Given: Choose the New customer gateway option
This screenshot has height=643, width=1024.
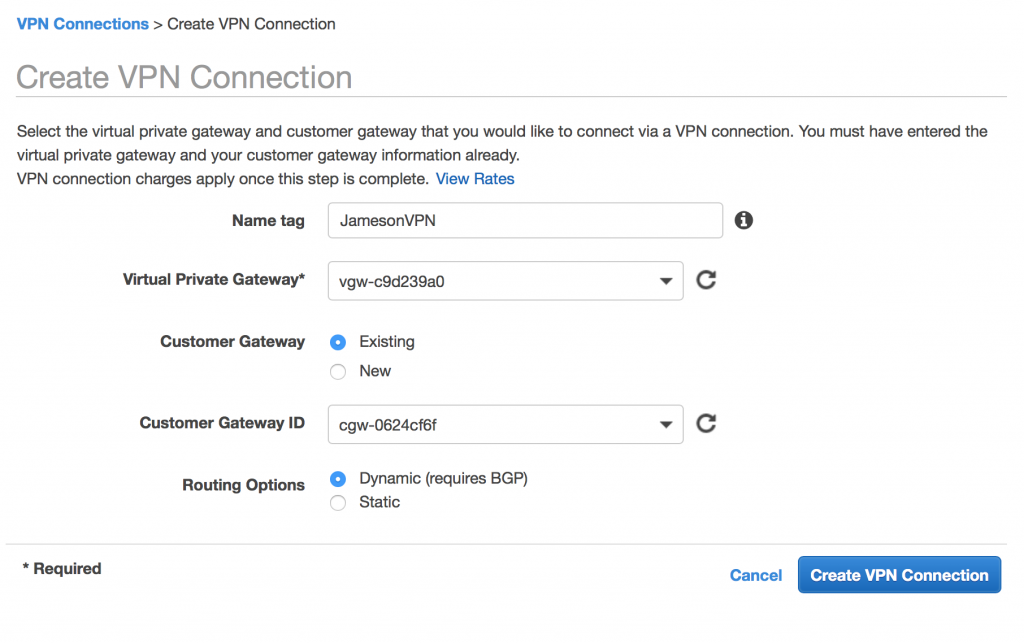Looking at the screenshot, I should click(x=338, y=371).
